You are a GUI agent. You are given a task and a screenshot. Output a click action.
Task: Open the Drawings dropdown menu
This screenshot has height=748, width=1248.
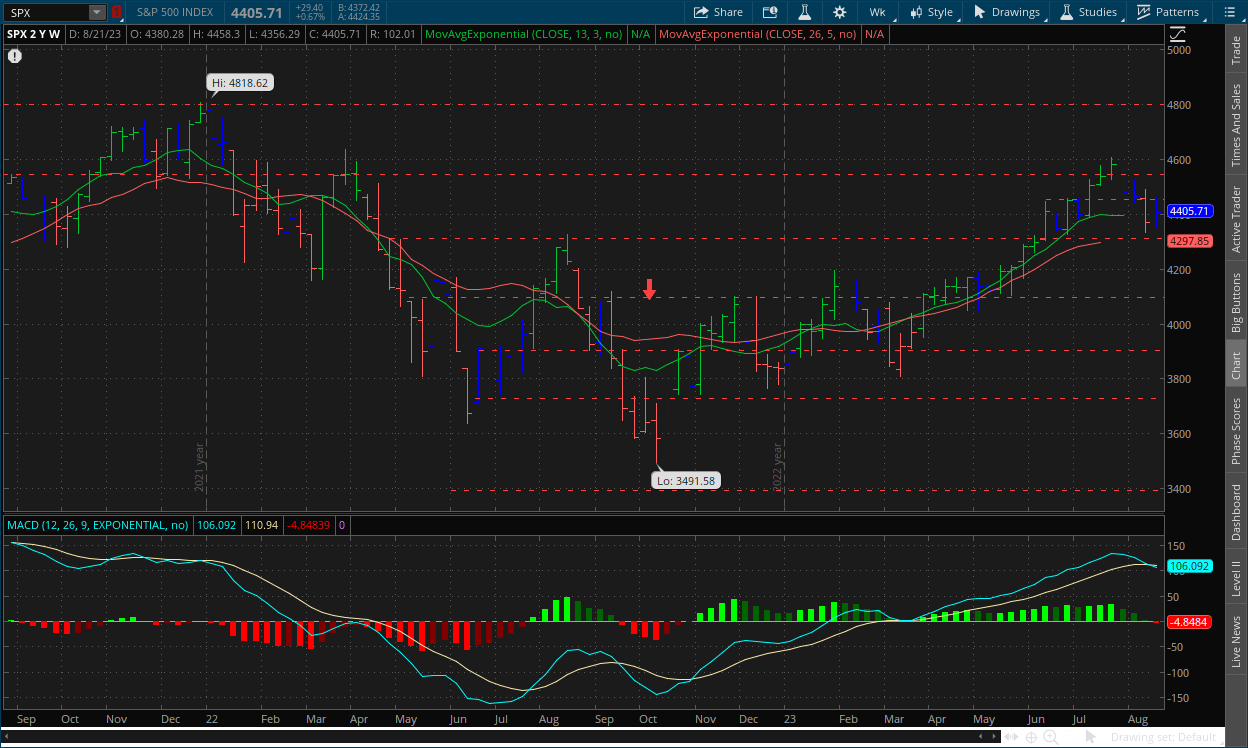tap(1007, 12)
